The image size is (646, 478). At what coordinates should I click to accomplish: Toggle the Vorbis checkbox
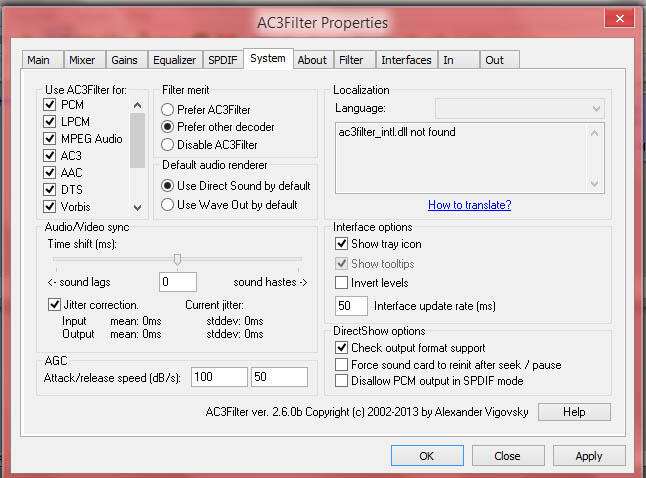coord(49,206)
